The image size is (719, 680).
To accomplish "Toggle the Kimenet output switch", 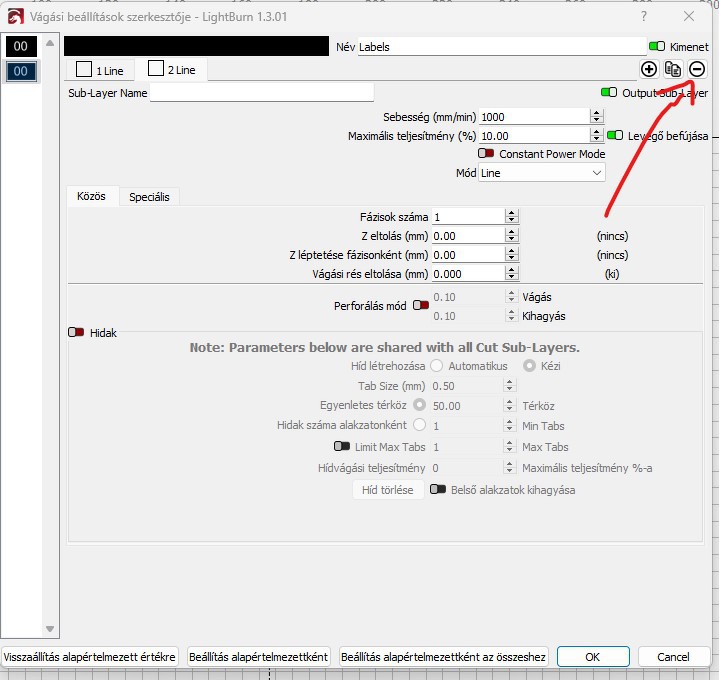I will coord(657,46).
